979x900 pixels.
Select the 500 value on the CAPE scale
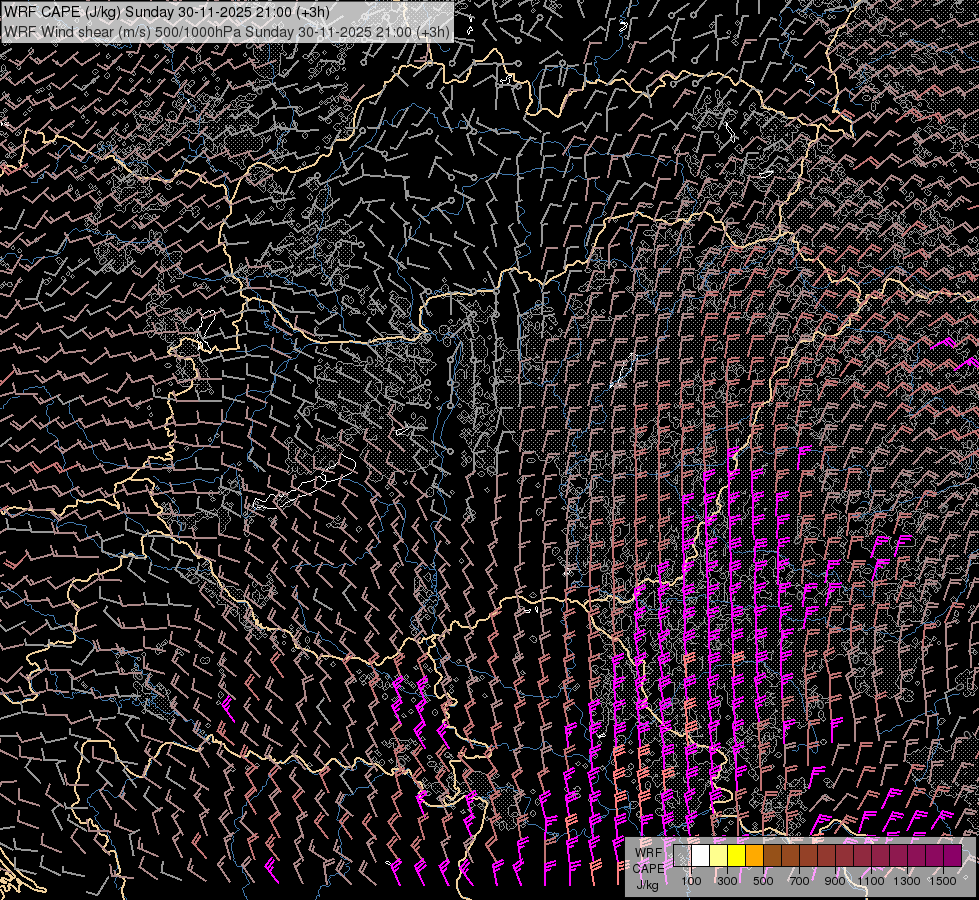(763, 881)
